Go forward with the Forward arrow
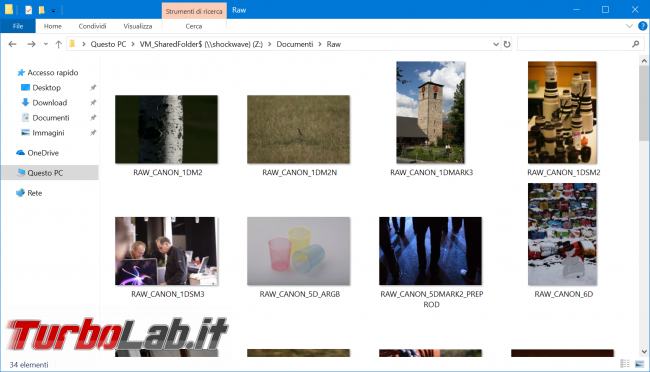The image size is (650, 372). click(x=31, y=44)
